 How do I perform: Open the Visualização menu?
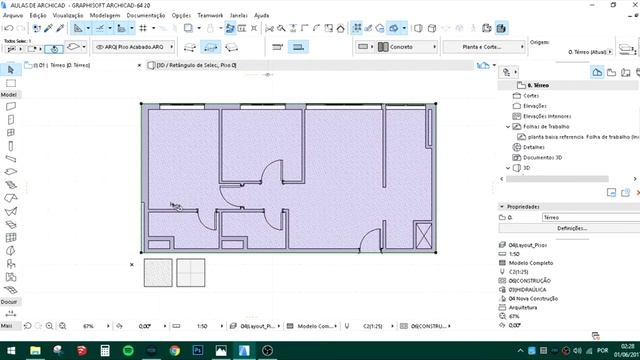tap(68, 16)
